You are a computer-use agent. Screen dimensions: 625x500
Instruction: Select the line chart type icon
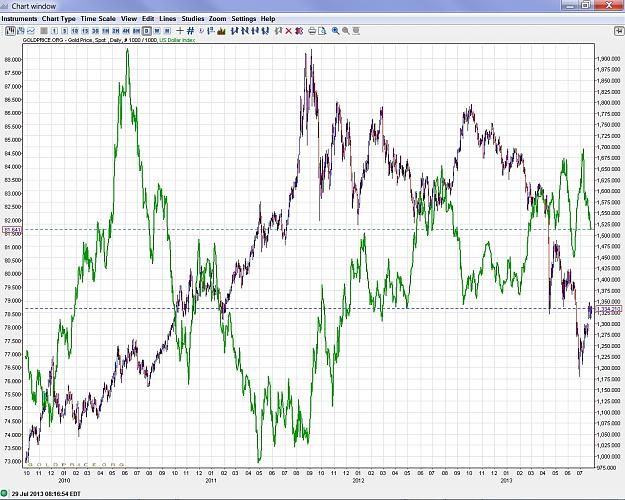pos(31,31)
